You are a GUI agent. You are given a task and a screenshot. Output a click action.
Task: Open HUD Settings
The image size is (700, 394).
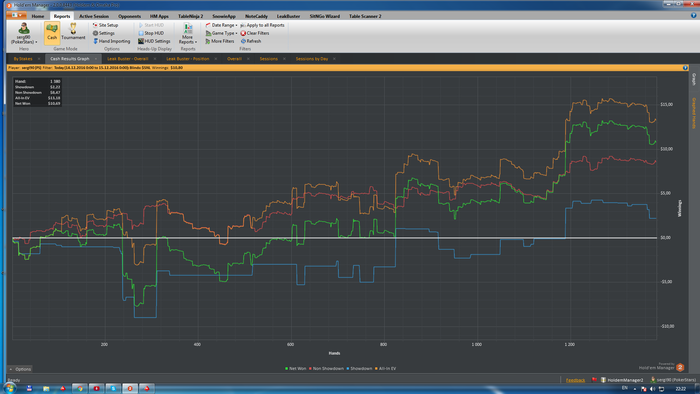(x=154, y=41)
